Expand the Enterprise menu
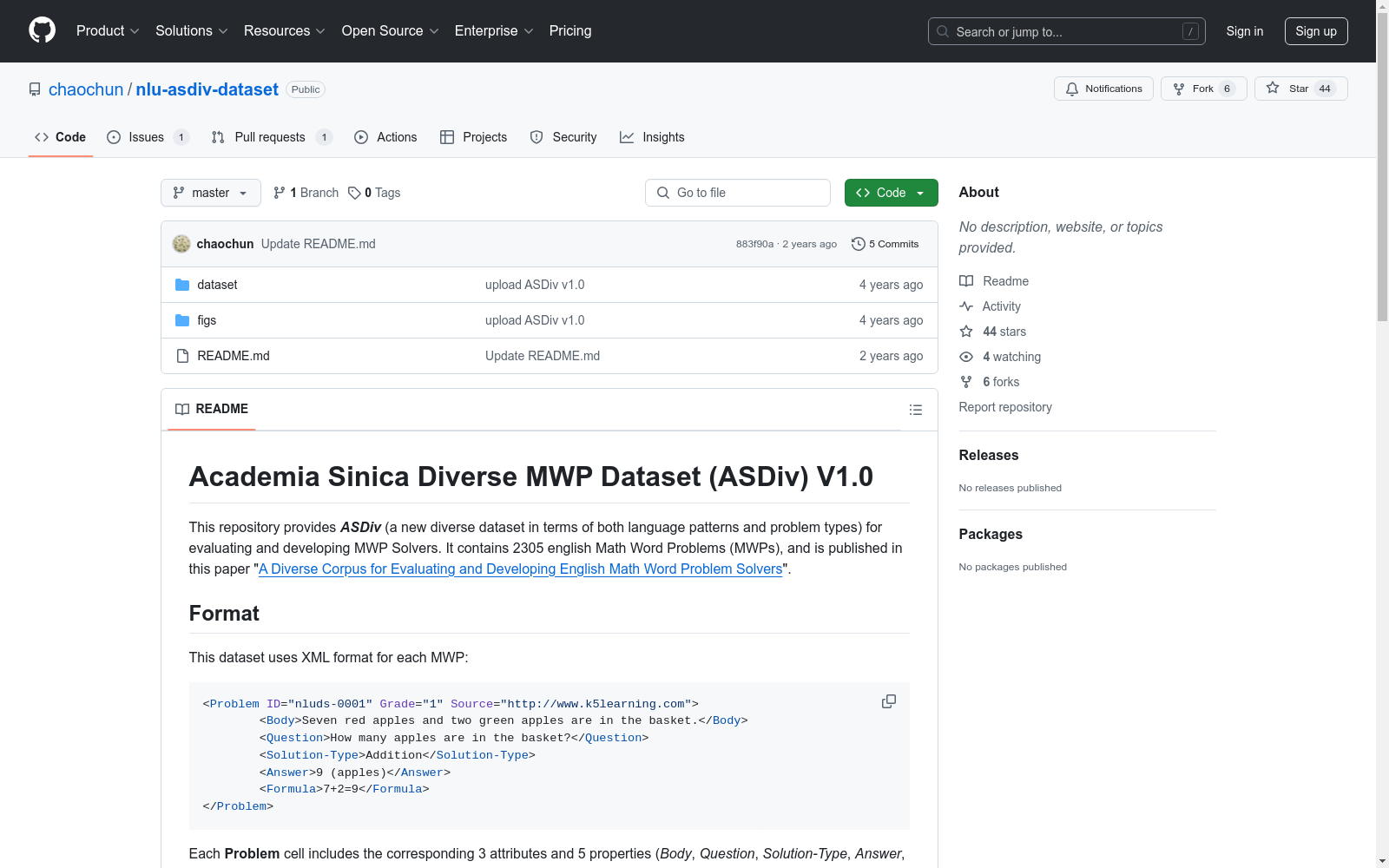The height and width of the screenshot is (868, 1389). point(494,31)
